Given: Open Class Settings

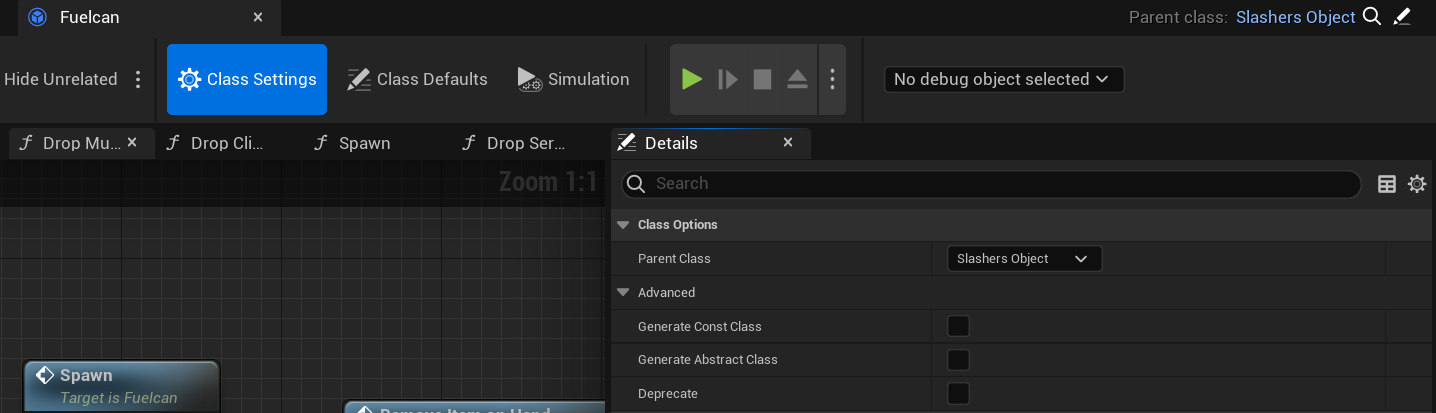Looking at the screenshot, I should [x=247, y=79].
